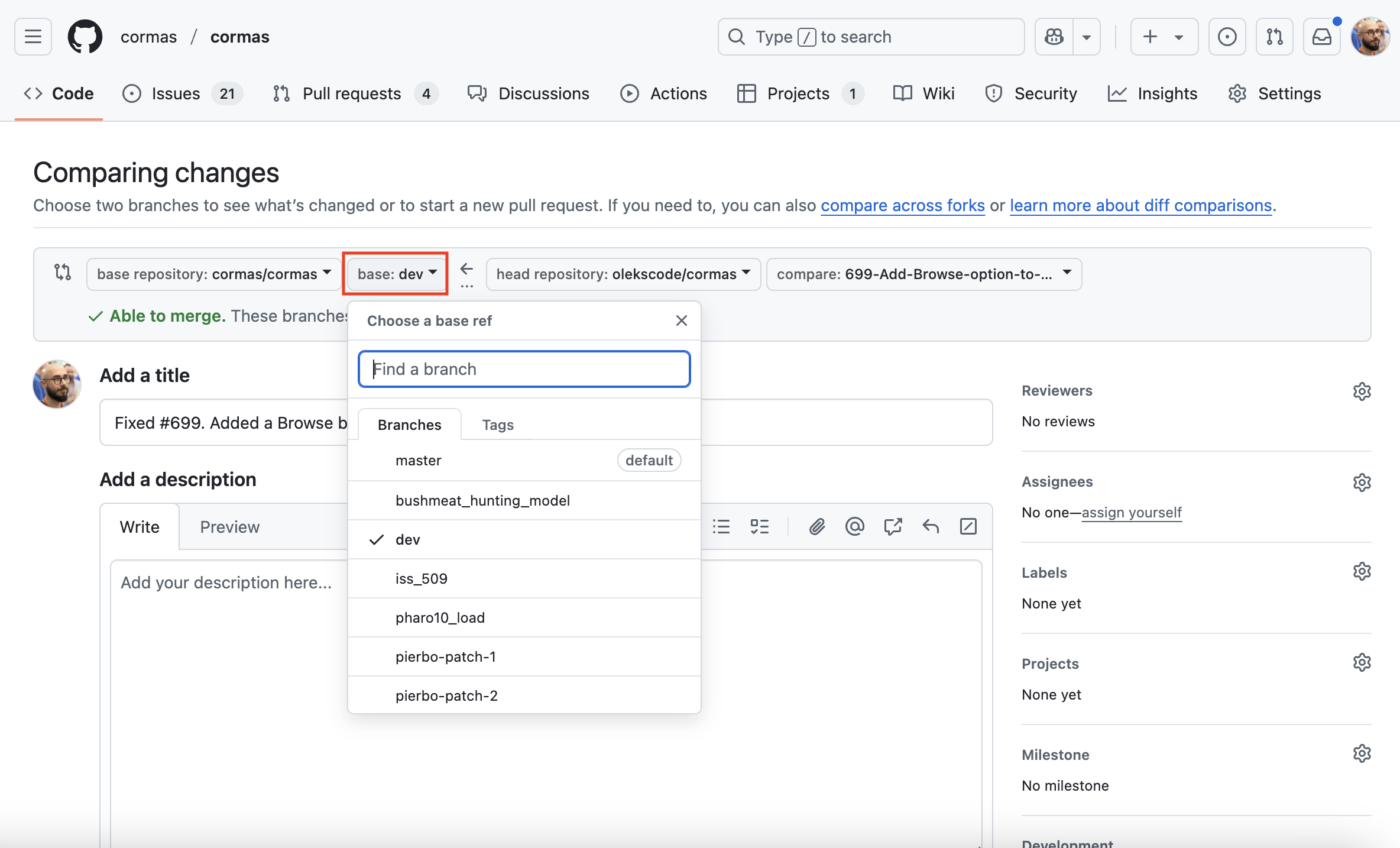Open the notifications inbox icon
1400x848 pixels.
click(x=1321, y=37)
